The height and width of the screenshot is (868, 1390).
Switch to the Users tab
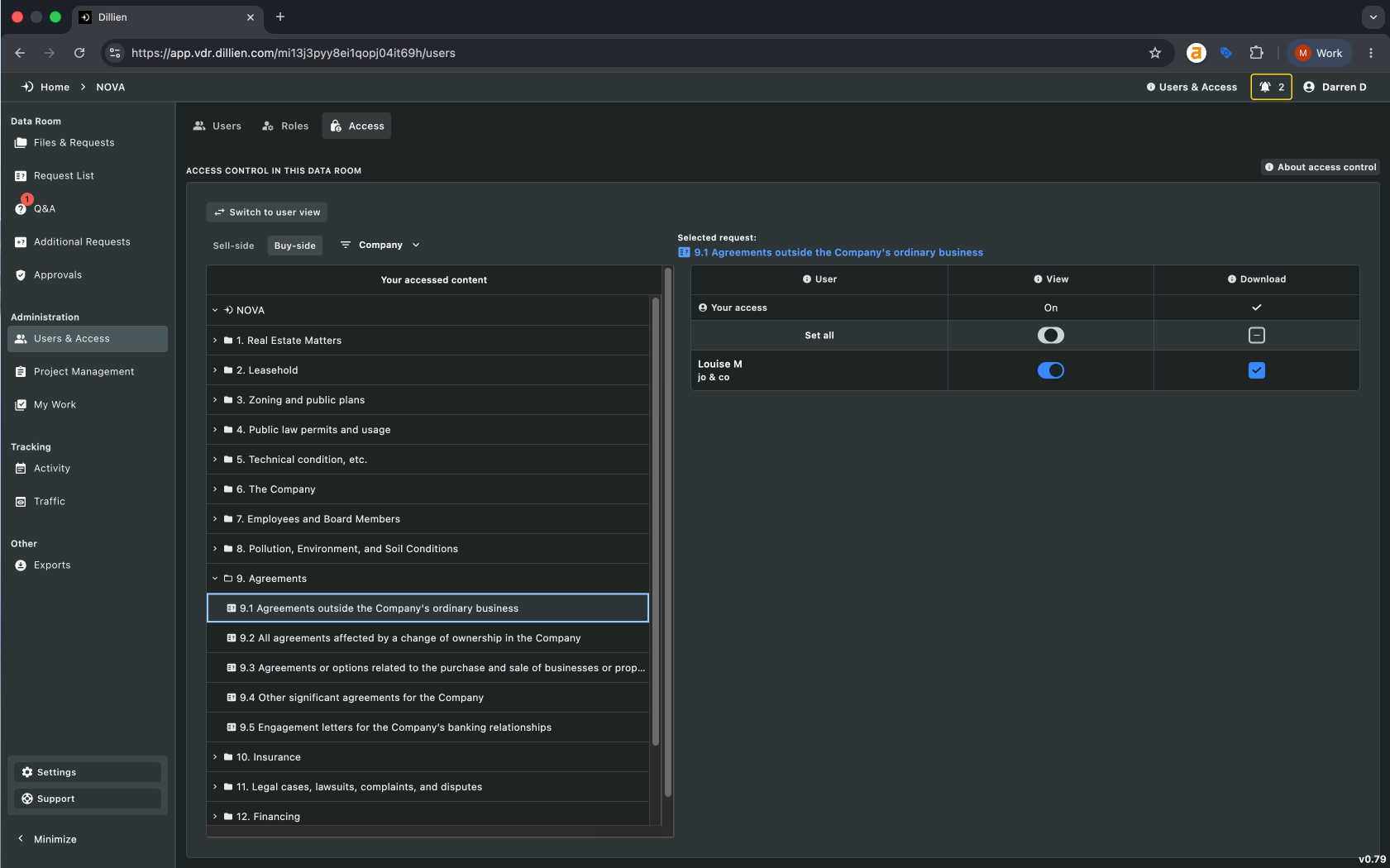pos(217,126)
